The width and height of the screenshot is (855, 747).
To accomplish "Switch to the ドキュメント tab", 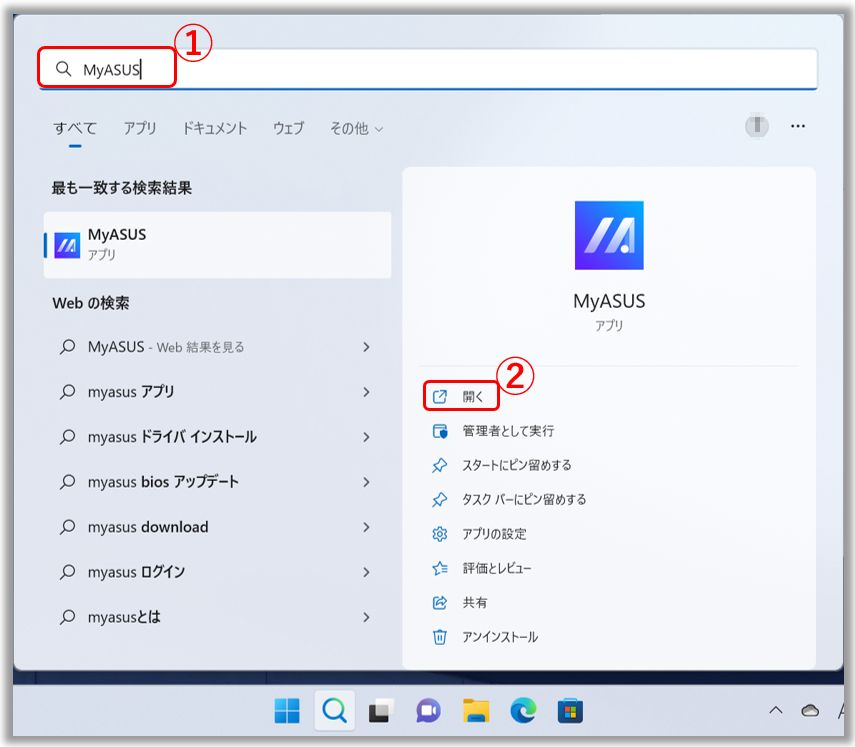I will coord(214,128).
